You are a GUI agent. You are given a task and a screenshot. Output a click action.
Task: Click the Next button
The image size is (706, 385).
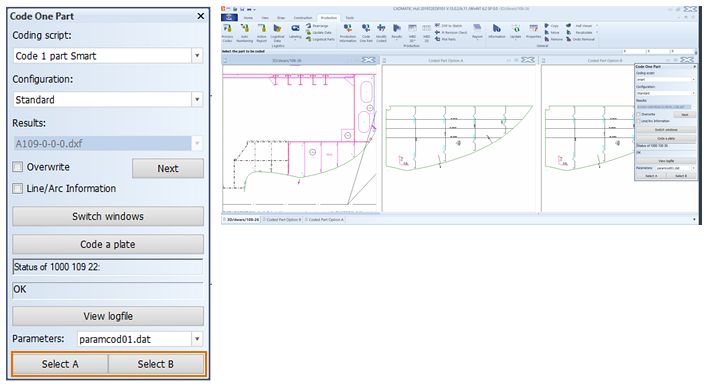point(168,168)
